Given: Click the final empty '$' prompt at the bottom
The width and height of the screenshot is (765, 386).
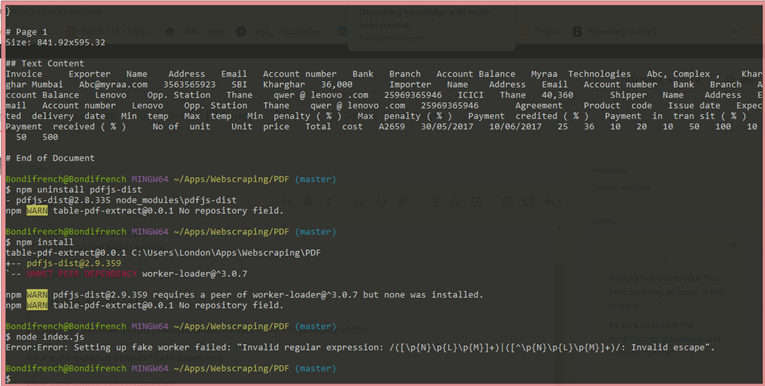Looking at the screenshot, I should click(8, 379).
